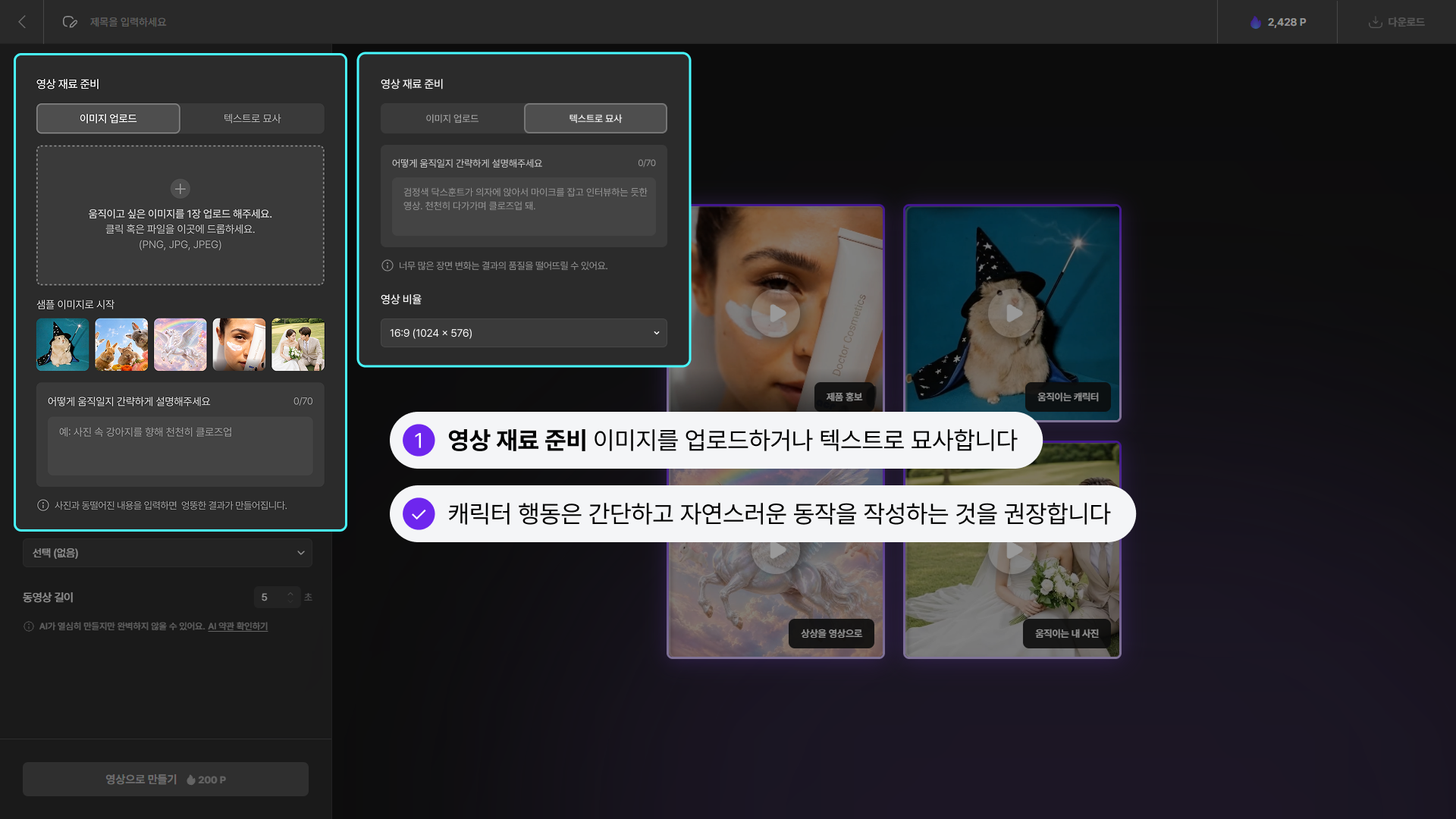The height and width of the screenshot is (819, 1456).
Task: Switch to 이미지 업로드 tab in second panel
Action: 452,118
